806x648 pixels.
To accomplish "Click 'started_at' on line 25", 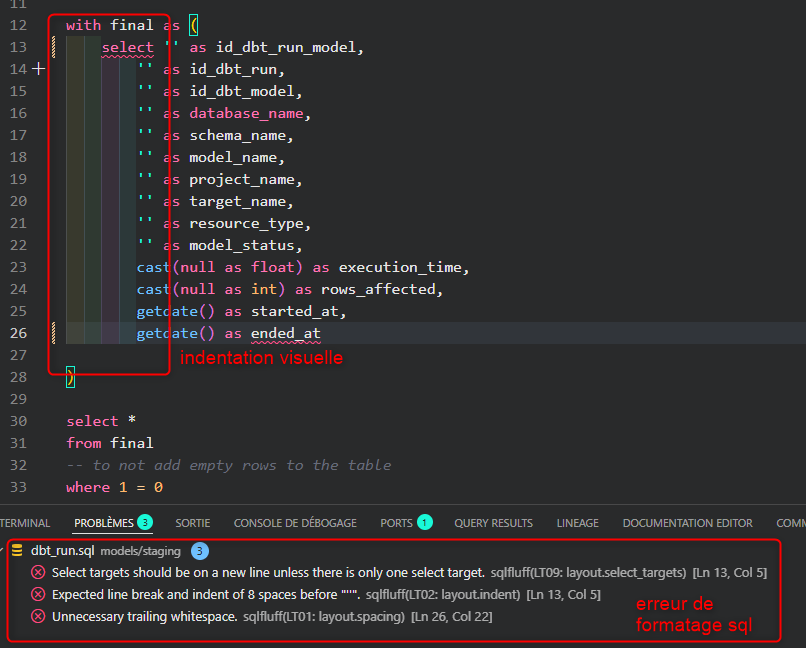I will point(295,311).
